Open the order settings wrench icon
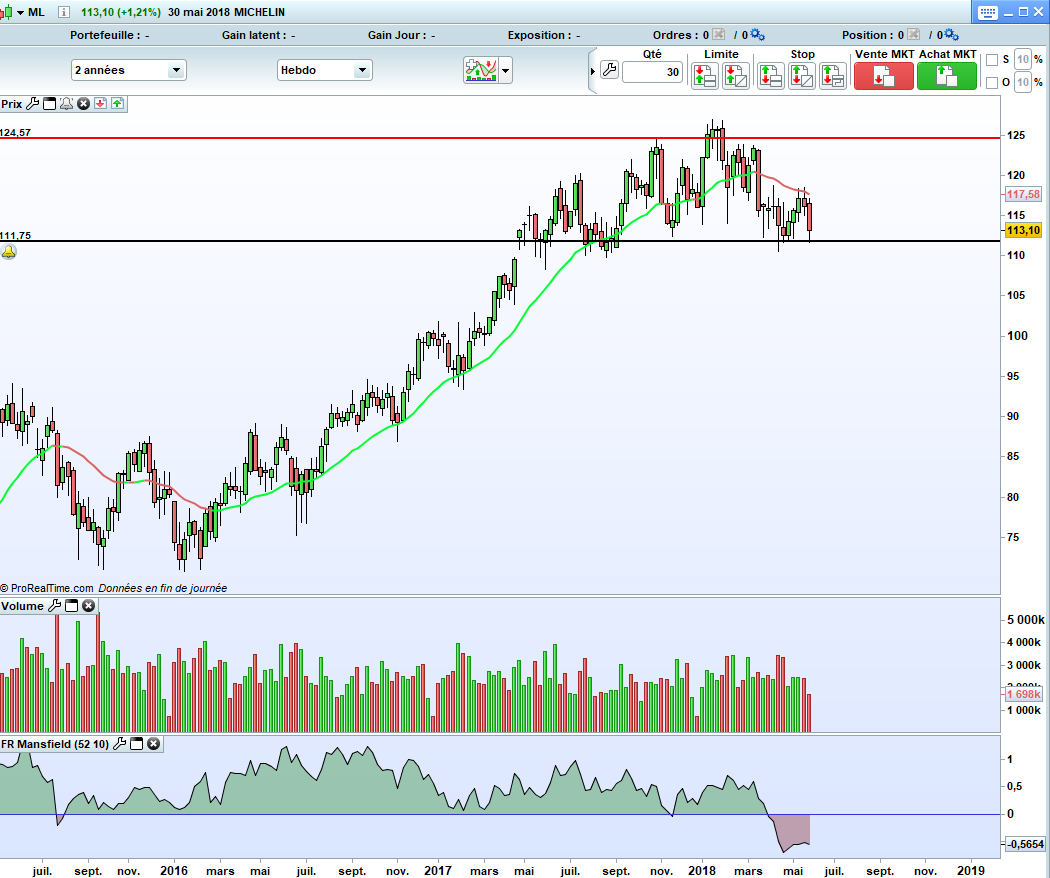 click(x=609, y=70)
